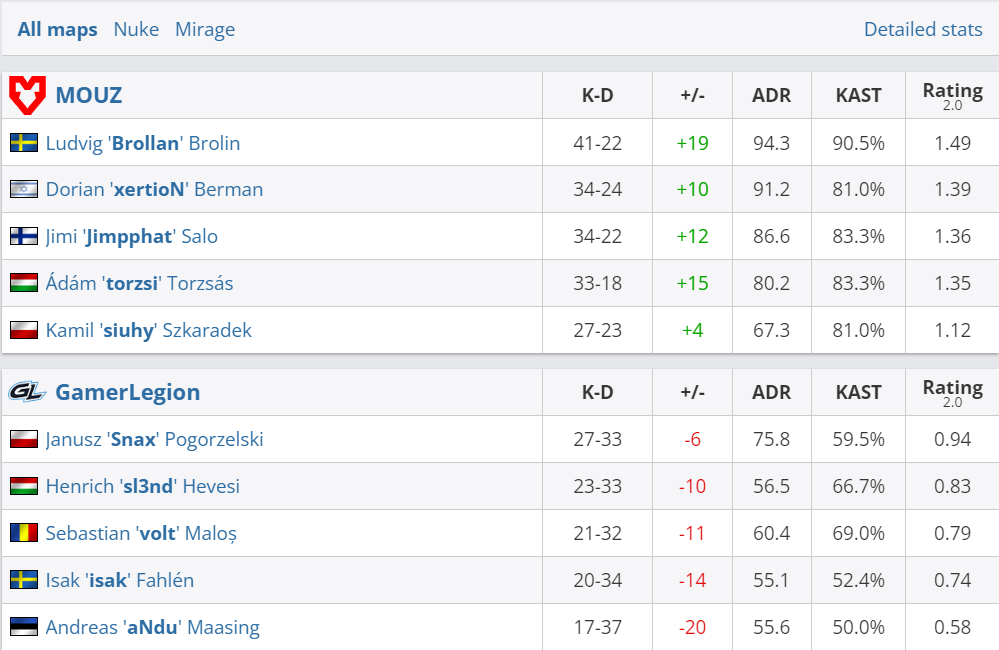Click the Polish flag beside Snax
Viewport: 999px width, 650px height.
coord(24,439)
